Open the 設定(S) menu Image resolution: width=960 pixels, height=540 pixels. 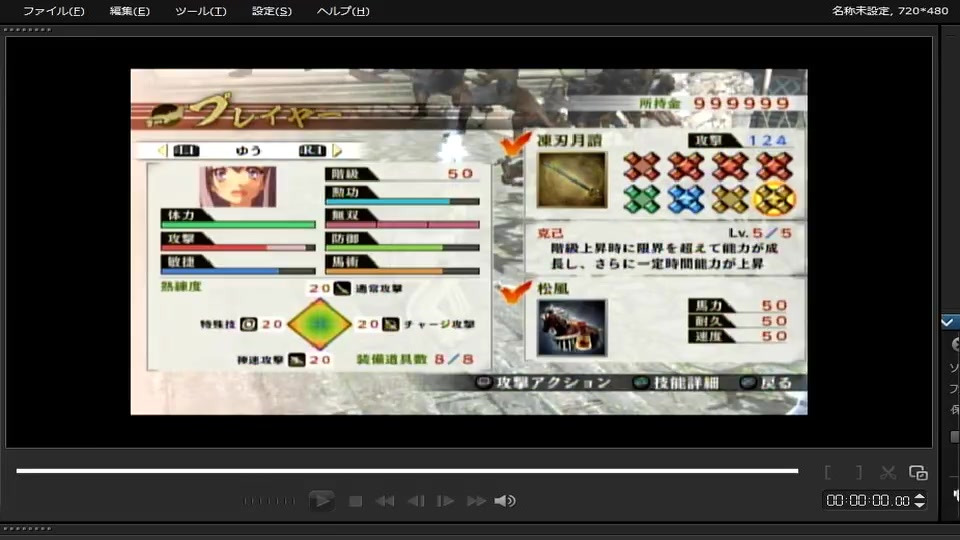click(272, 11)
